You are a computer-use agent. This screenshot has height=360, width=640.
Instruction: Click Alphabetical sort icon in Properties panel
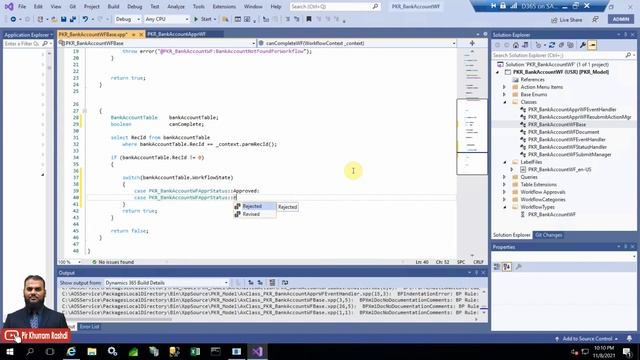[x=507, y=267]
